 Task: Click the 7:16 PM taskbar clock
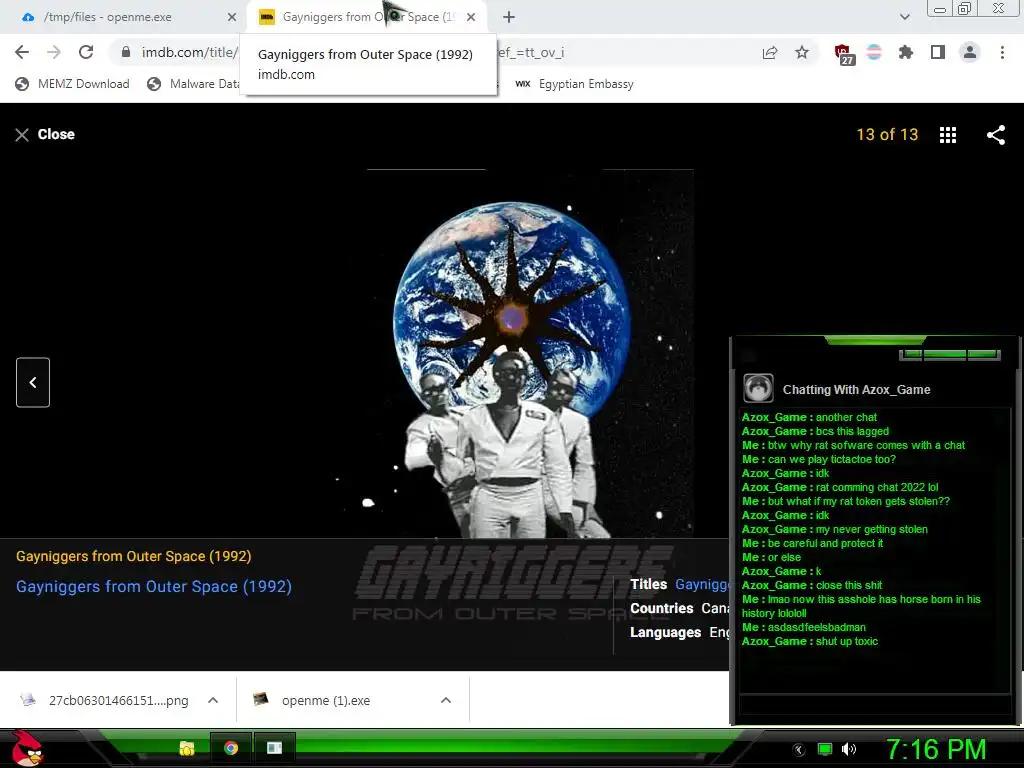click(x=935, y=750)
